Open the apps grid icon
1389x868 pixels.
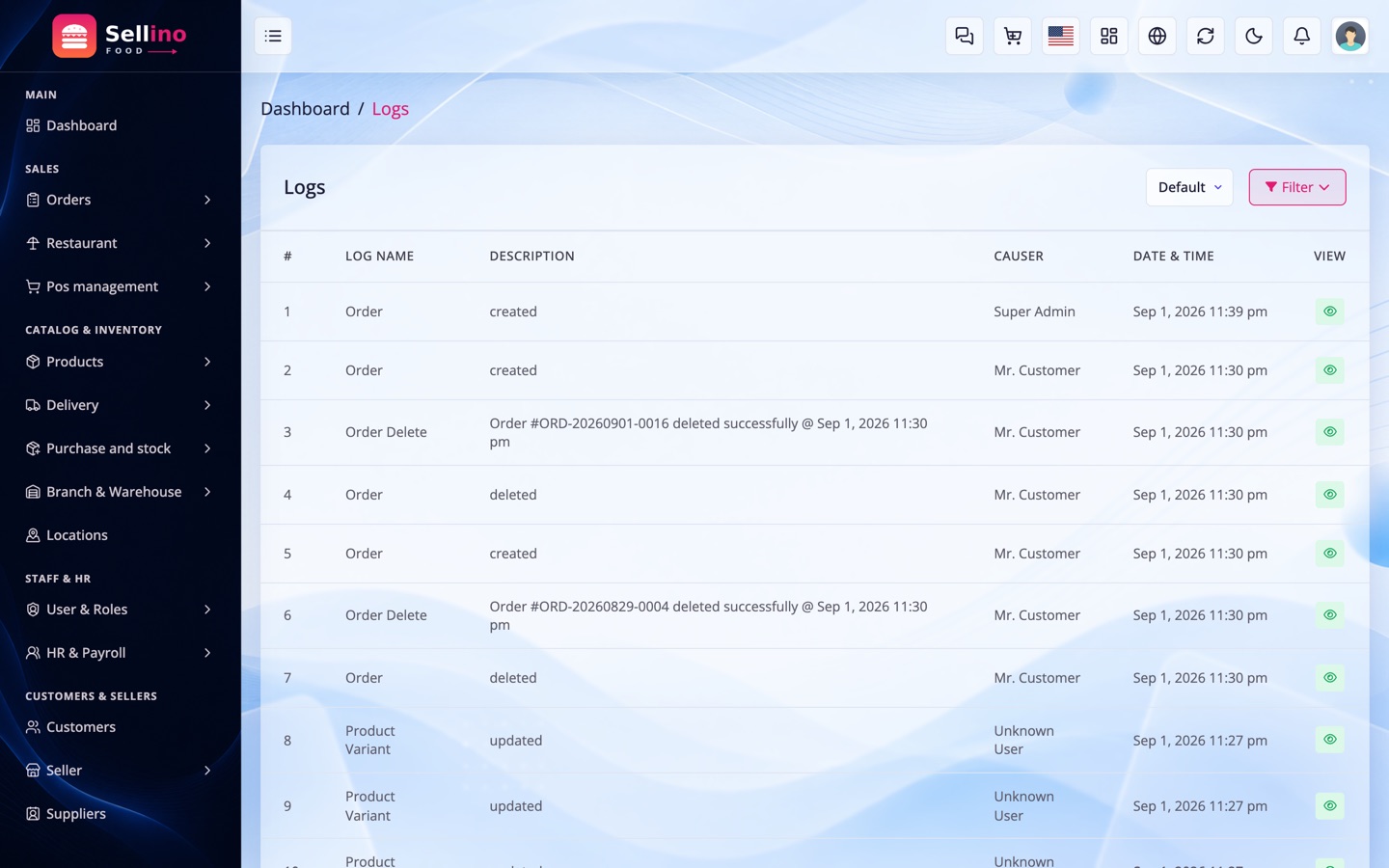(1109, 36)
